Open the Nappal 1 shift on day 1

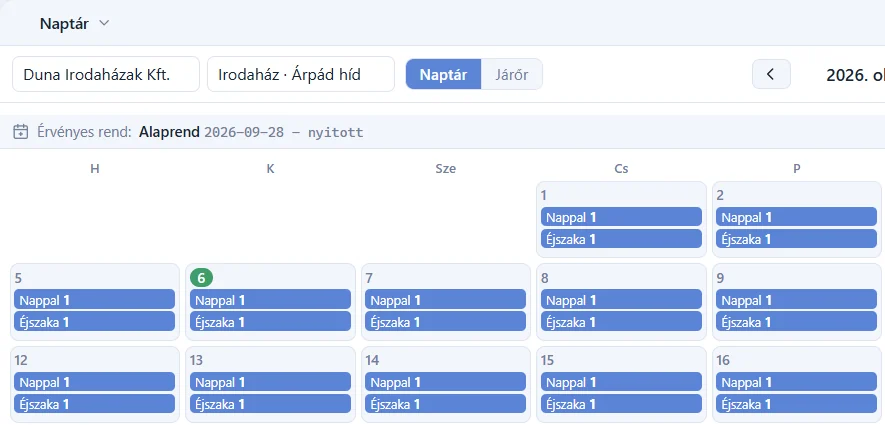[x=621, y=217]
